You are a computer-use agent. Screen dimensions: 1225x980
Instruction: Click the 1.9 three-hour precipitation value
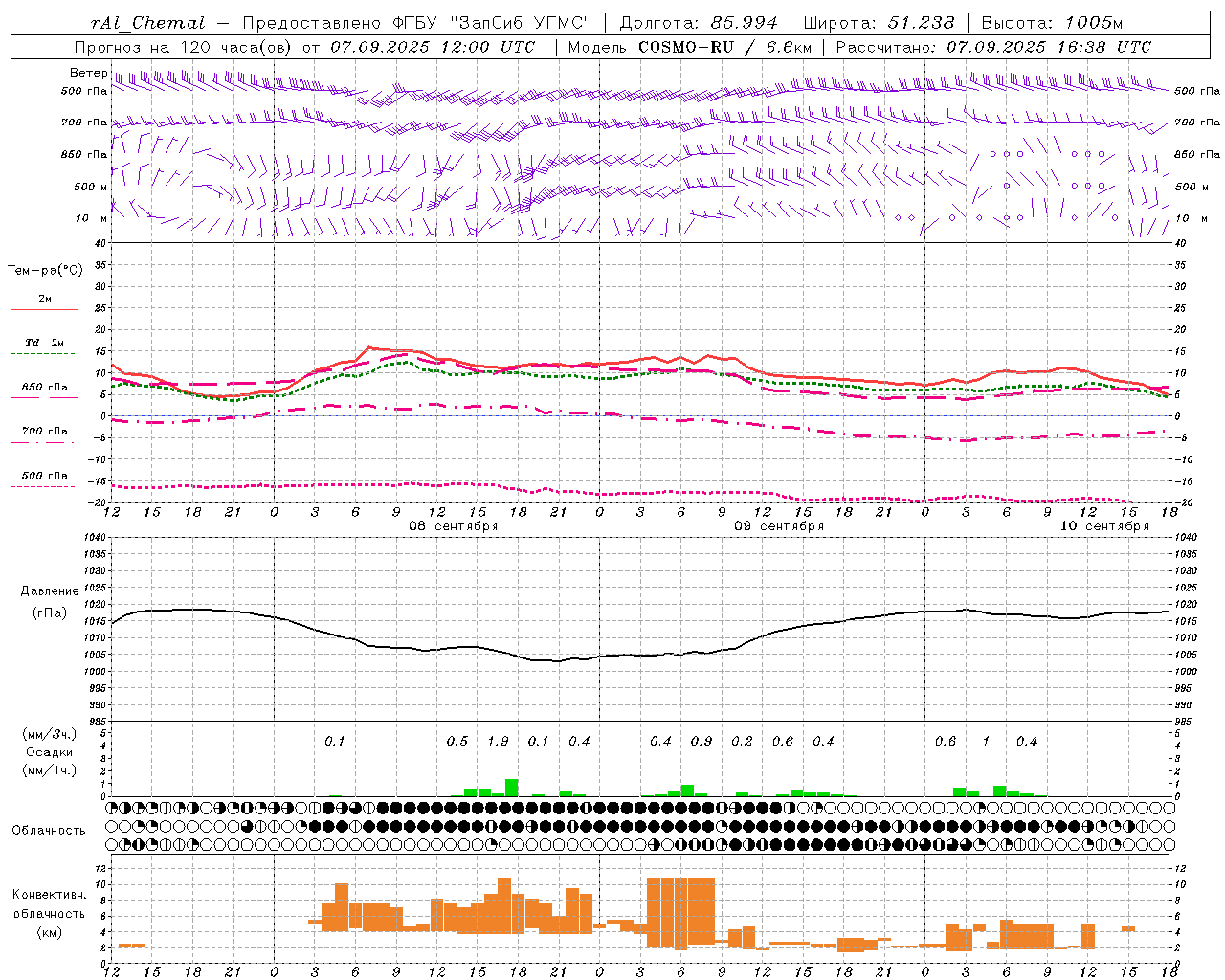498,741
